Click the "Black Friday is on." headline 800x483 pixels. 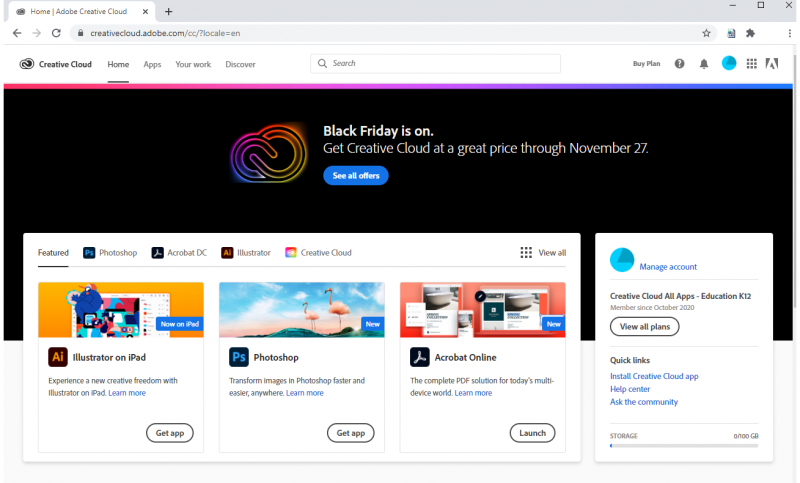(378, 131)
